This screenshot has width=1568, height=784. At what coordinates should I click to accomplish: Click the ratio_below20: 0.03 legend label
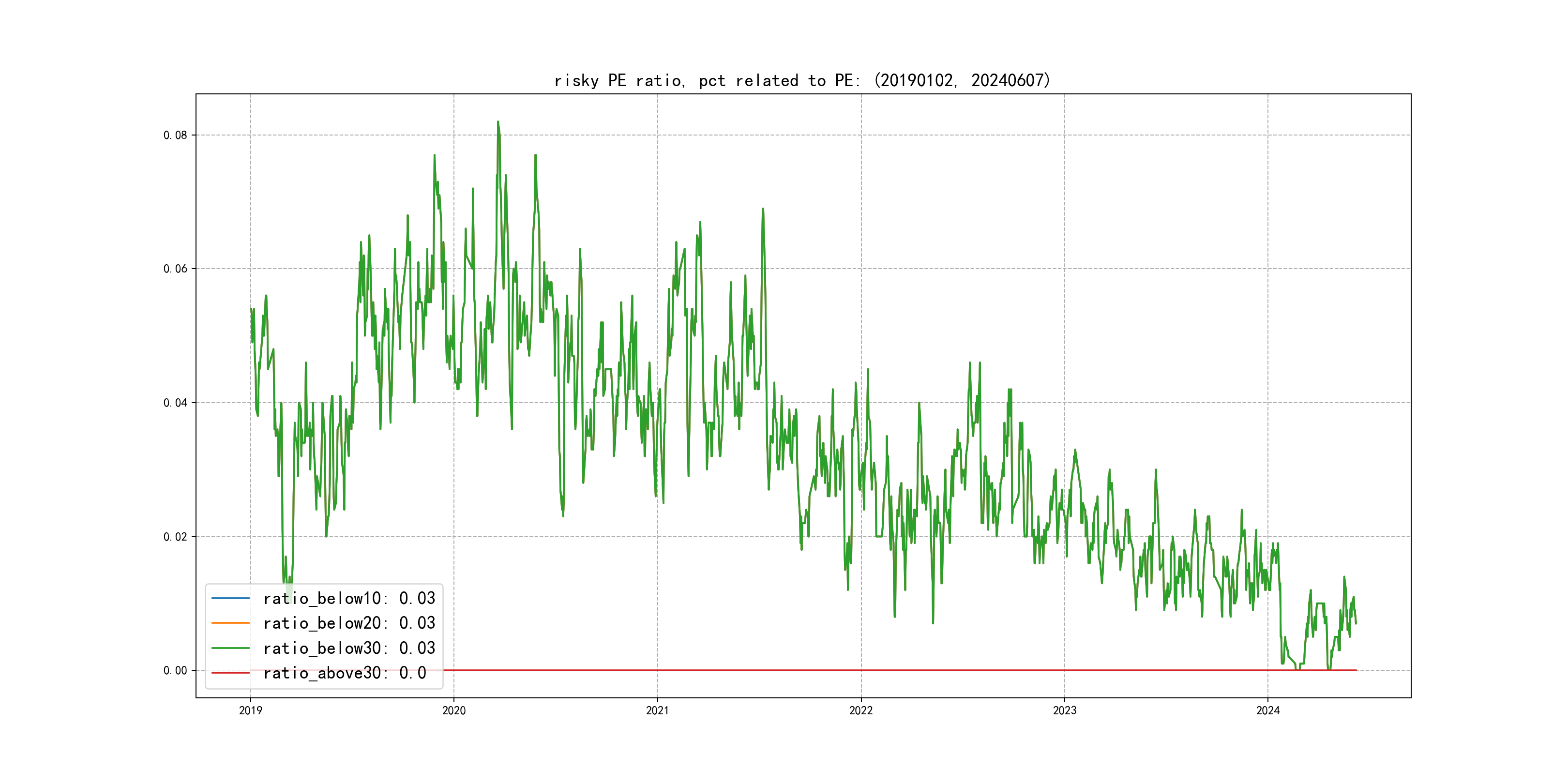coord(349,623)
